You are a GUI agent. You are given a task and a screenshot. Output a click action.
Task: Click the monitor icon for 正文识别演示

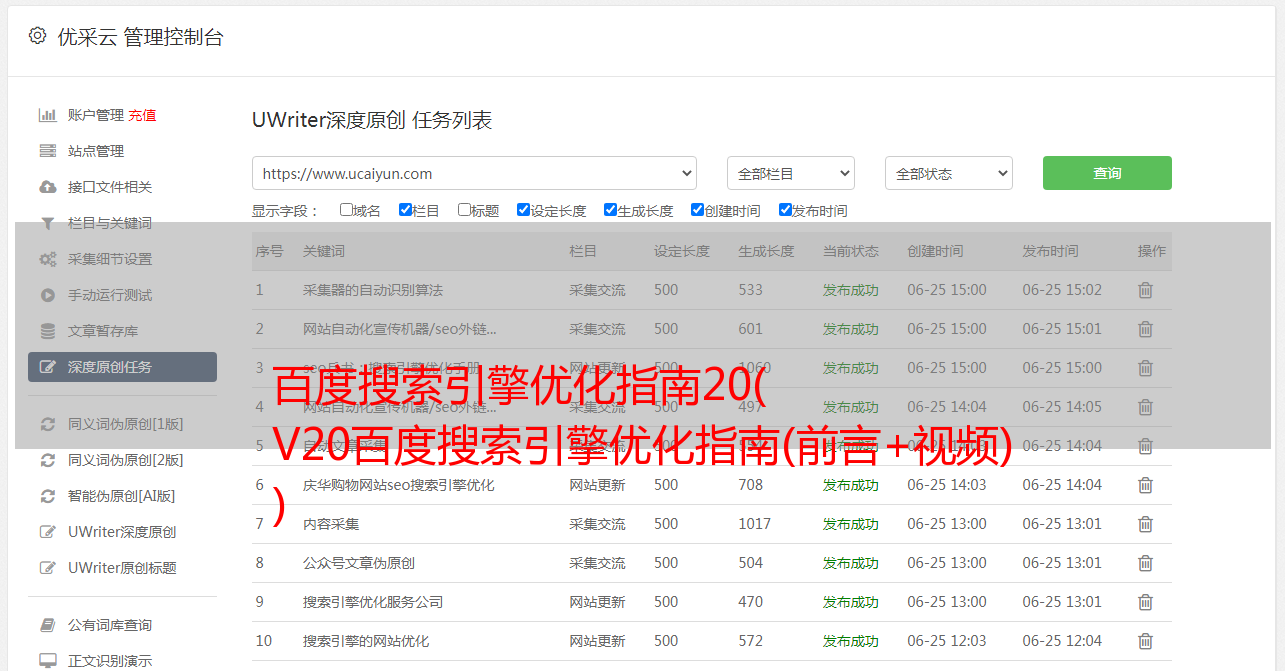[x=47, y=661]
